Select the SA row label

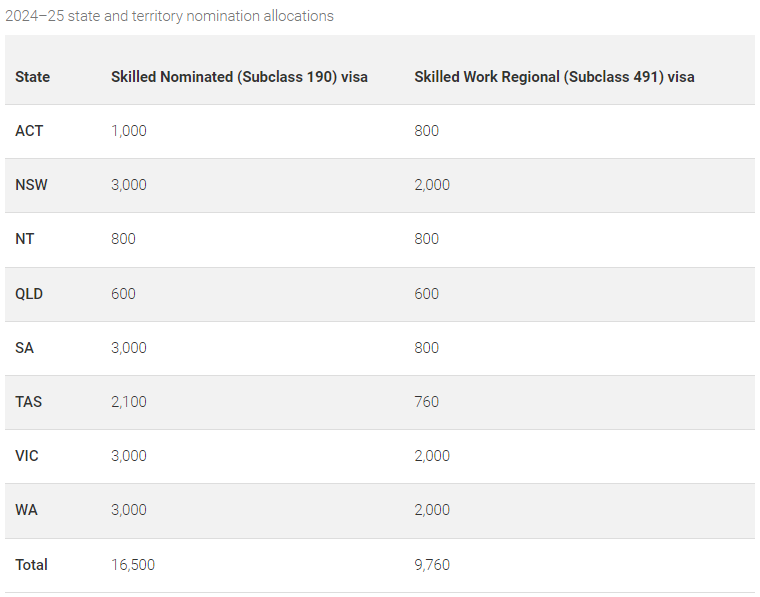(25, 348)
